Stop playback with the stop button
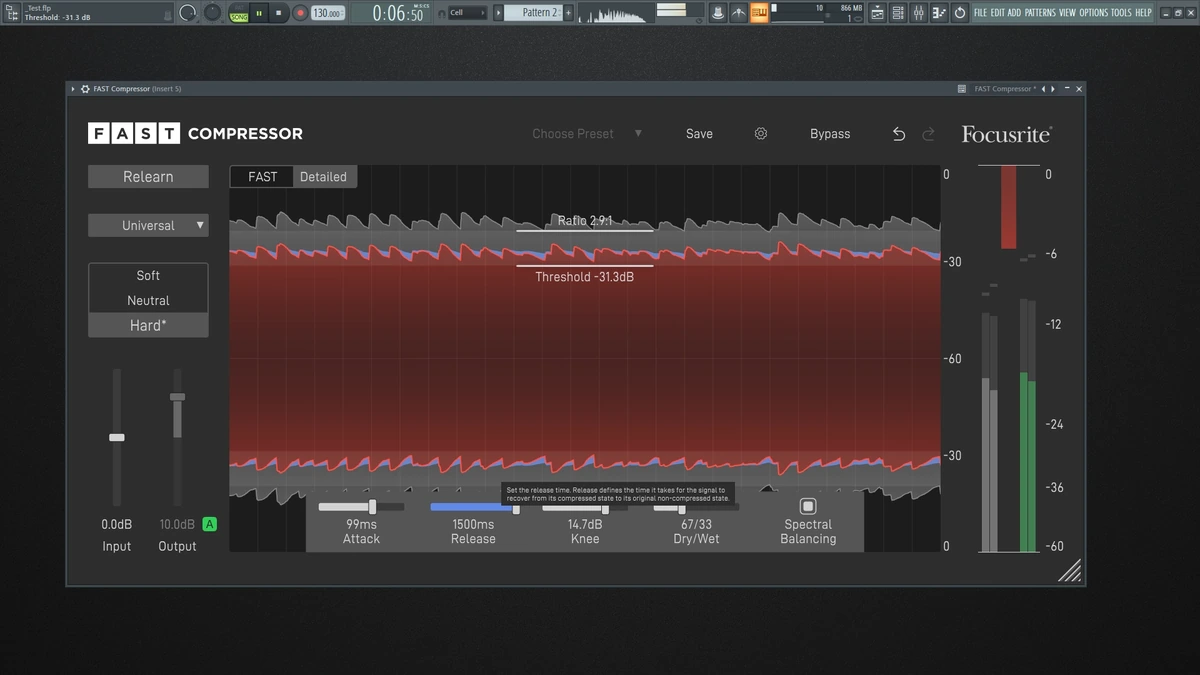Image resolution: width=1200 pixels, height=675 pixels. tap(279, 13)
